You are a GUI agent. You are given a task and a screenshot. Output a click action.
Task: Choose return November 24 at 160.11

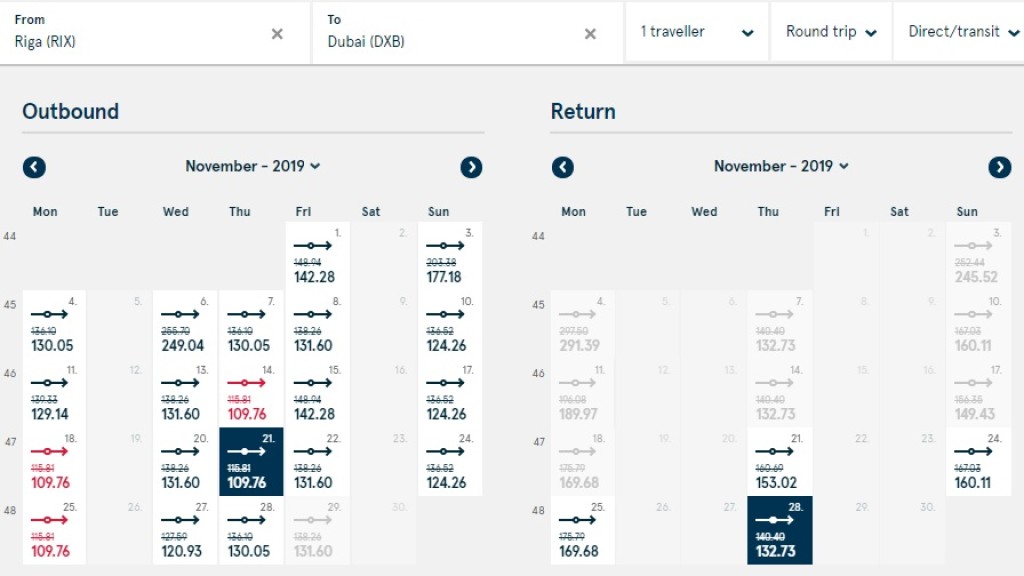point(977,462)
